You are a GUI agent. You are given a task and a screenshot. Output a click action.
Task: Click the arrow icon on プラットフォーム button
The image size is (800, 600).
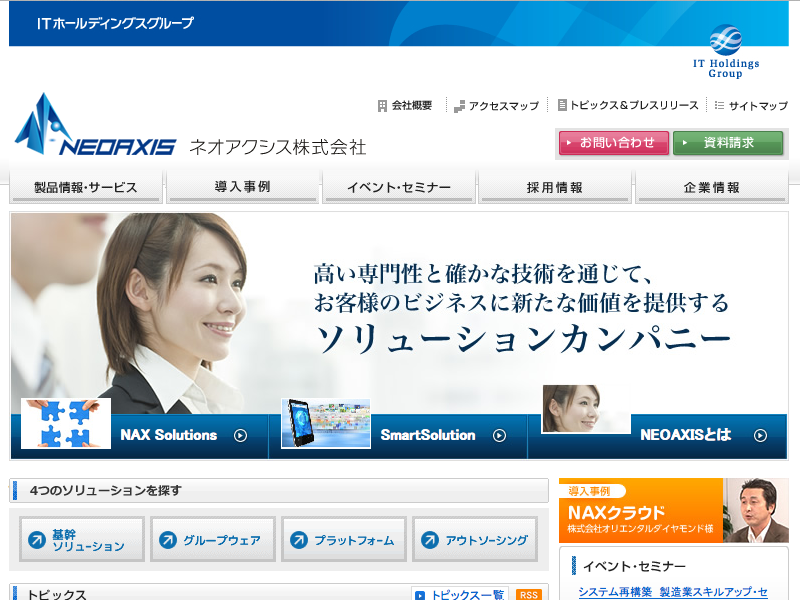pyautogui.click(x=299, y=540)
